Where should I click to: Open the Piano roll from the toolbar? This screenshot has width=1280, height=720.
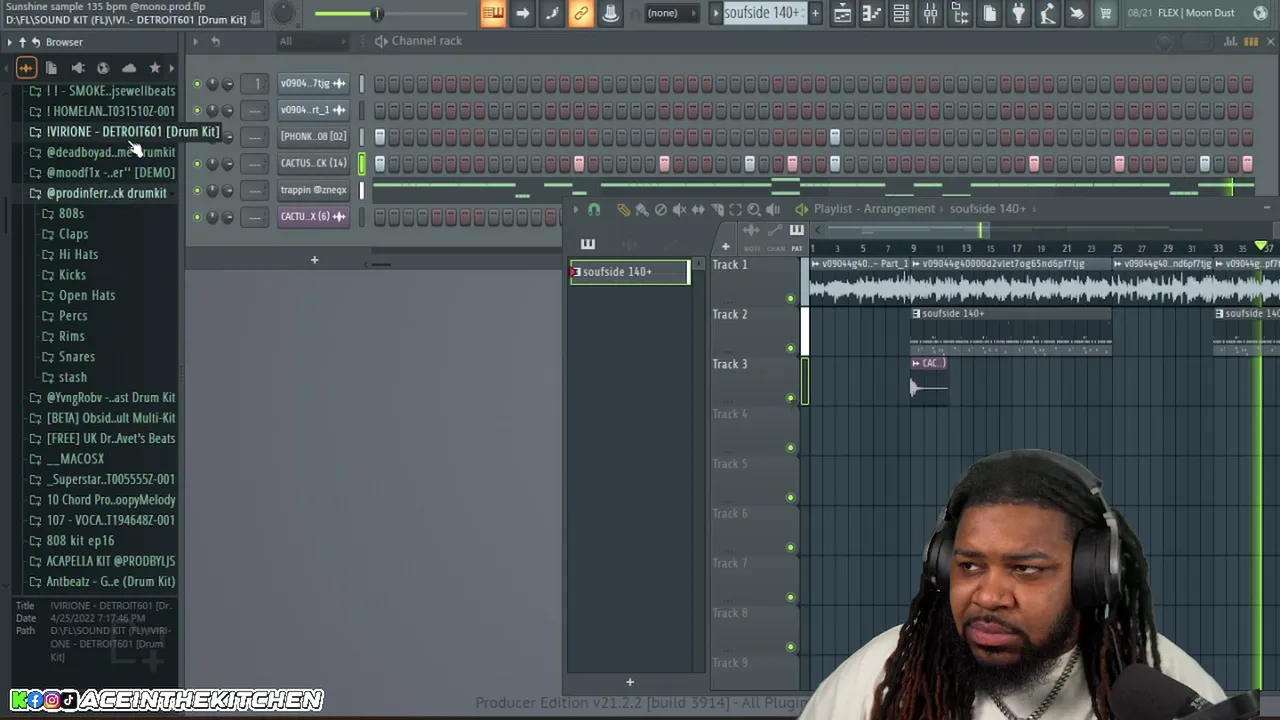click(x=871, y=13)
